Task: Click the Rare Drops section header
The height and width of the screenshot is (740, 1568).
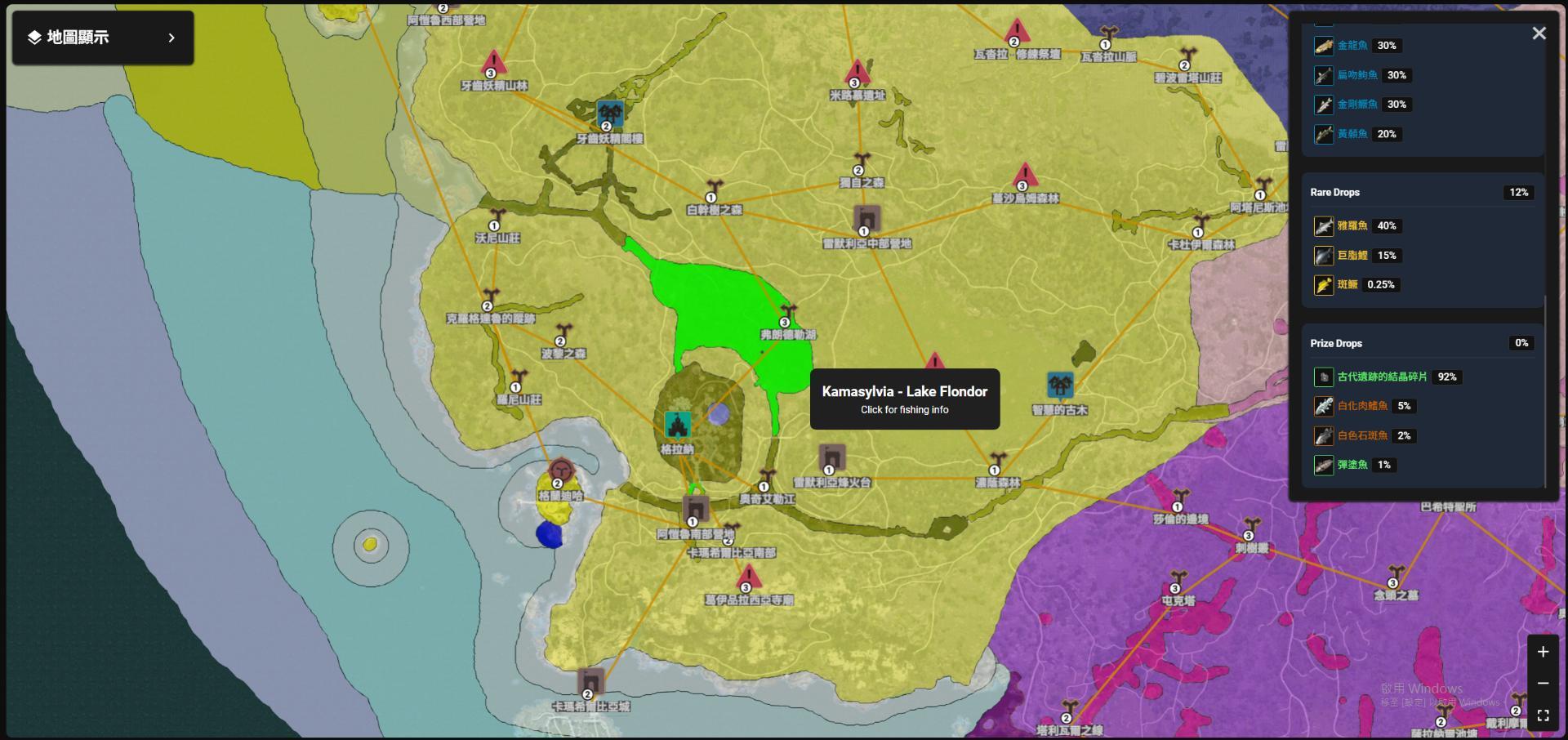Action: [1335, 193]
